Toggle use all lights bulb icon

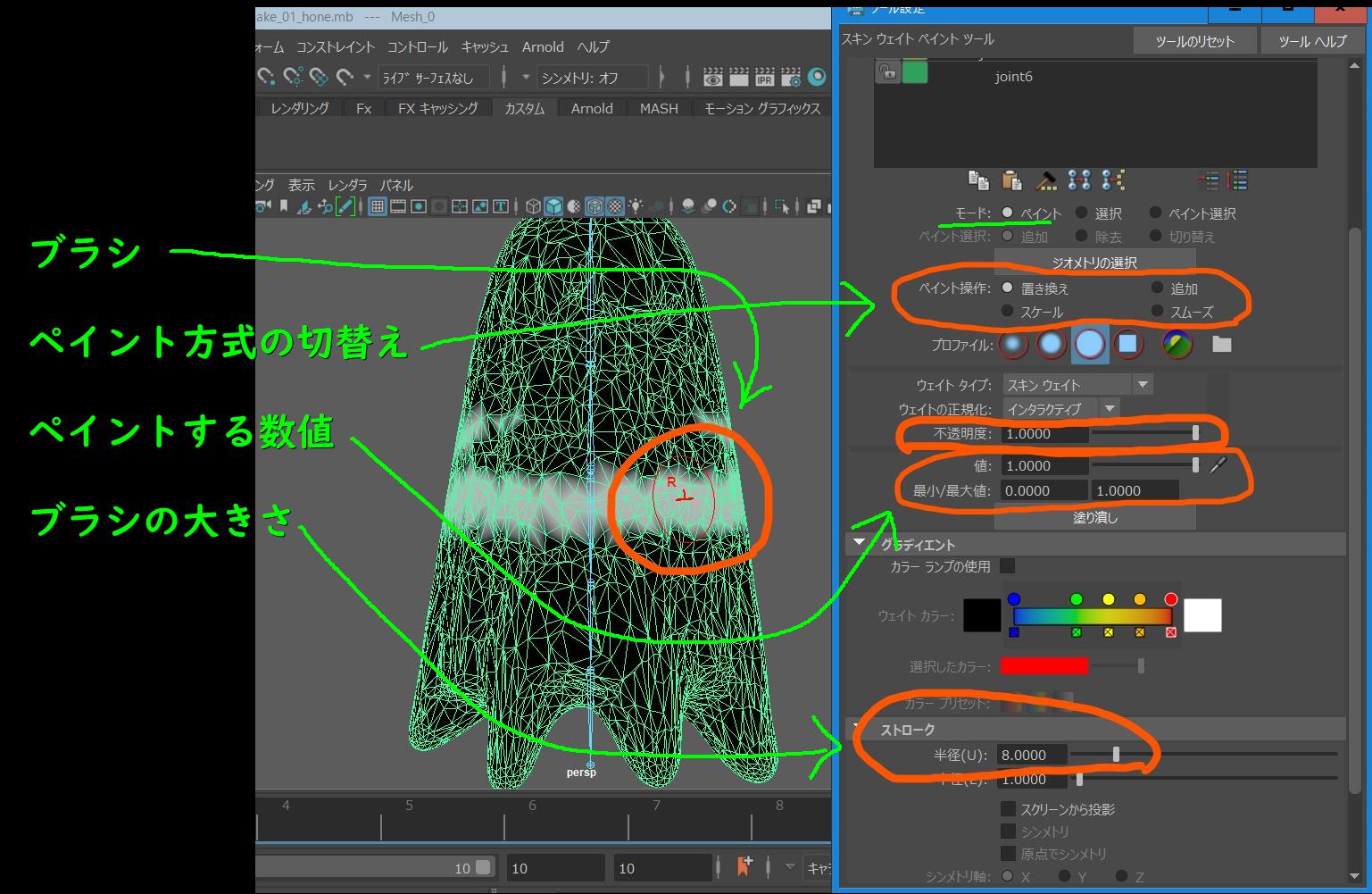click(x=636, y=206)
